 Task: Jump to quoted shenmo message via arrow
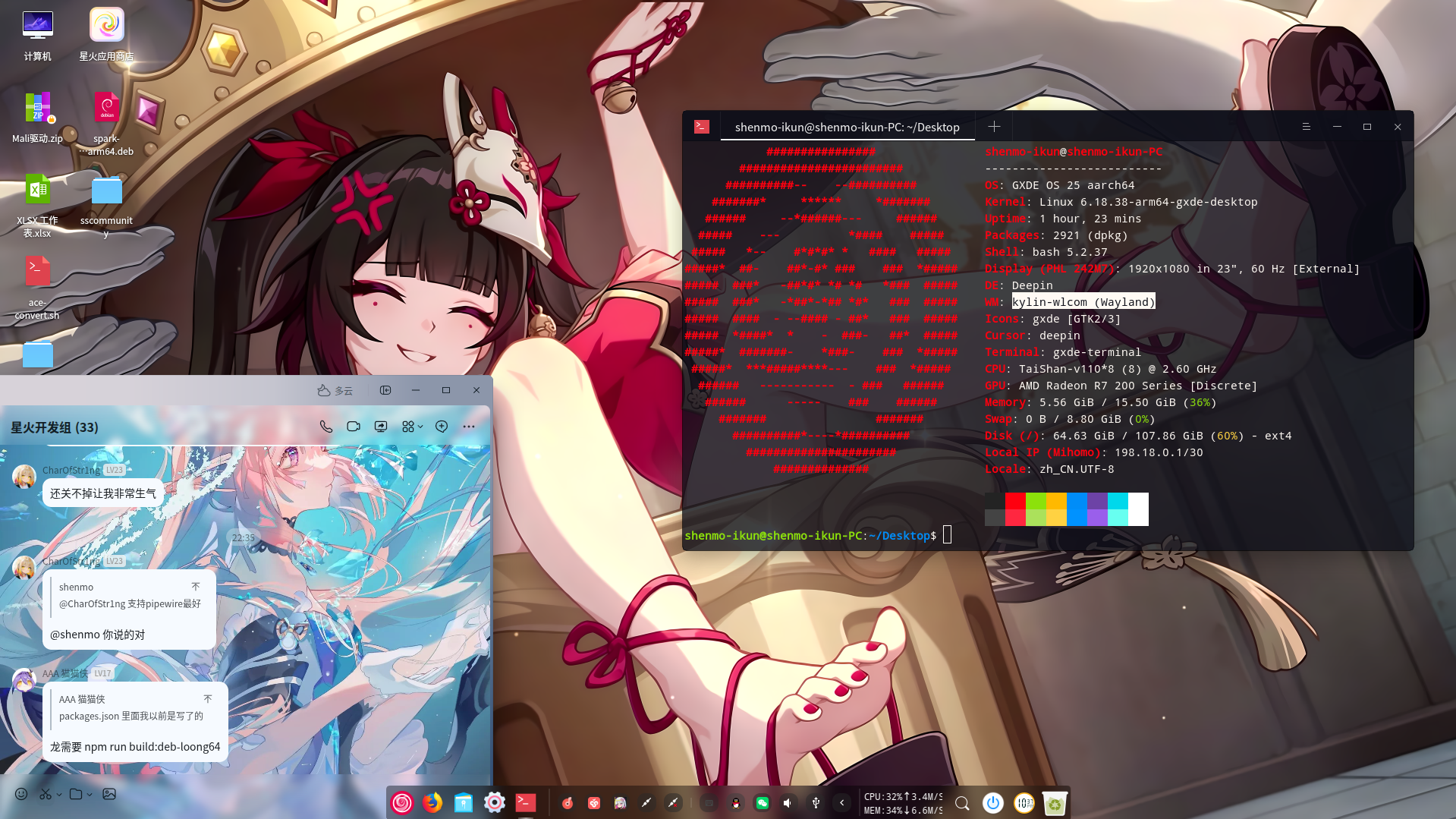pos(196,587)
